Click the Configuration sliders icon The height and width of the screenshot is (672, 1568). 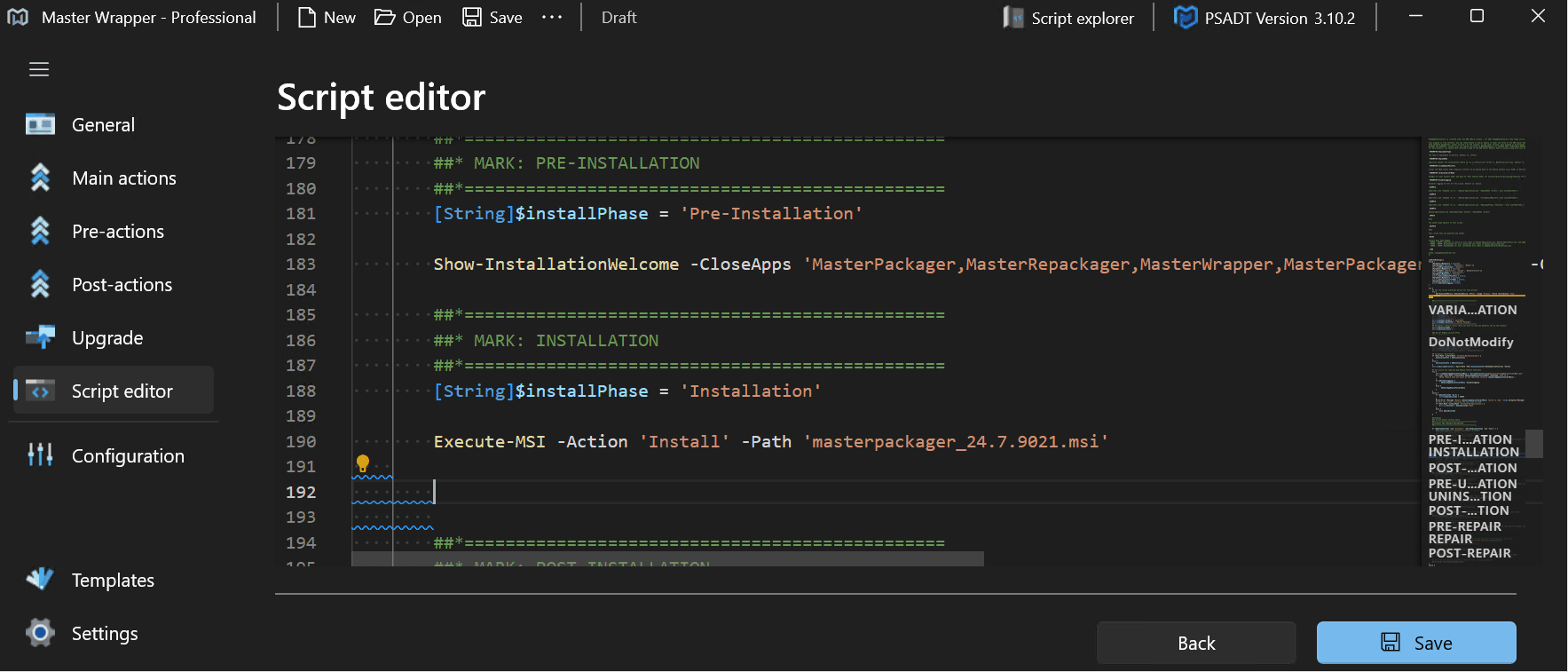pos(40,455)
